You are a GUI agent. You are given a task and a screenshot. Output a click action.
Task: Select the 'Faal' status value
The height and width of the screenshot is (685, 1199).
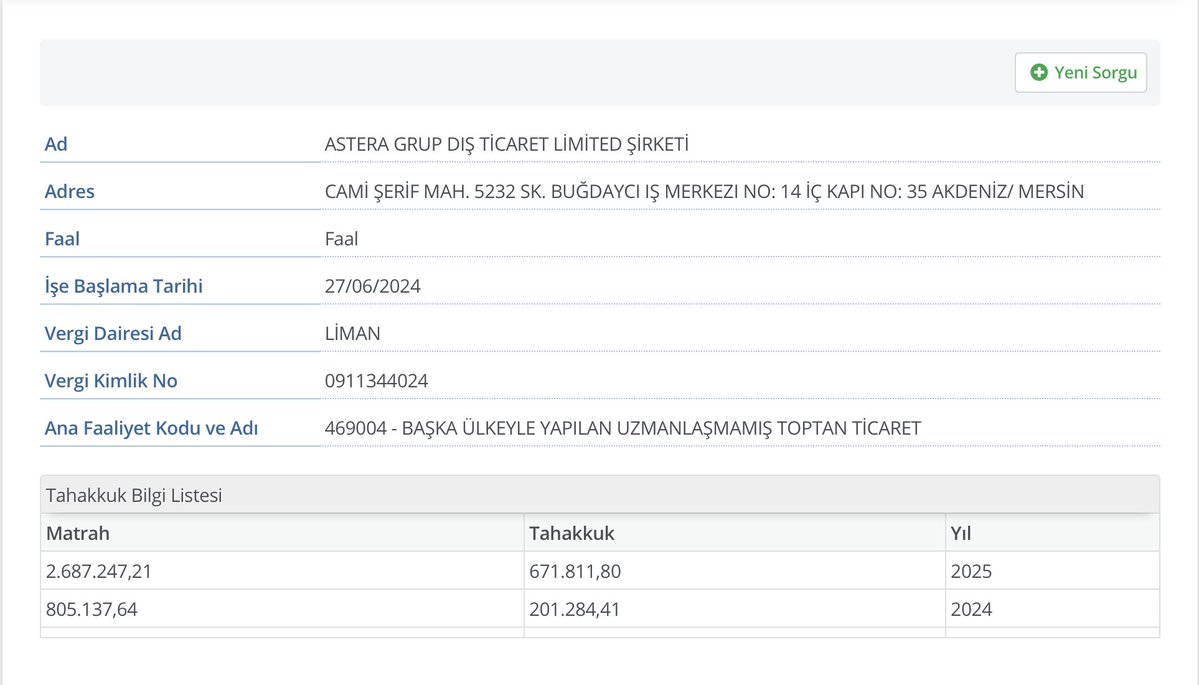341,239
